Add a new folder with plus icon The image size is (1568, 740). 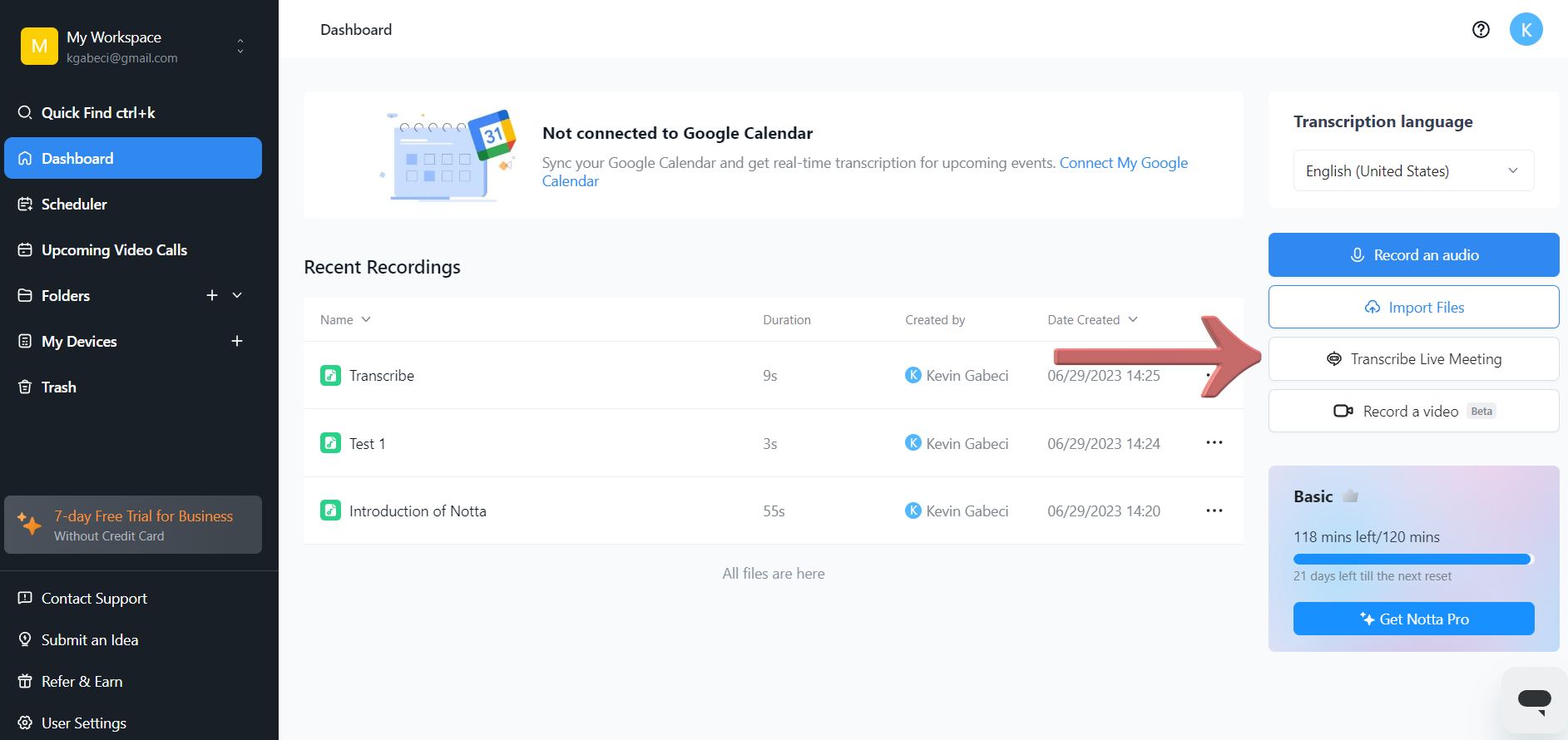pyautogui.click(x=212, y=295)
